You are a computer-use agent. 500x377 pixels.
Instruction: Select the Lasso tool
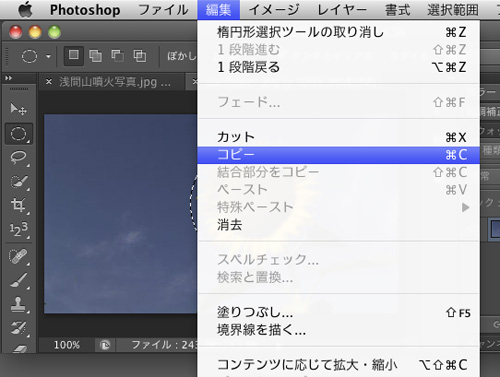[x=18, y=157]
